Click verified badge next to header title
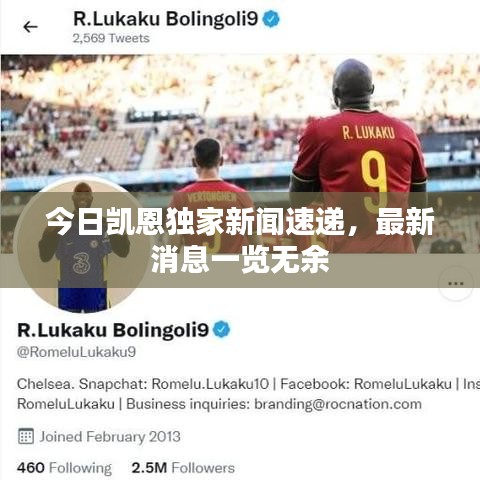Viewport: 480px width, 480px height. click(271, 19)
